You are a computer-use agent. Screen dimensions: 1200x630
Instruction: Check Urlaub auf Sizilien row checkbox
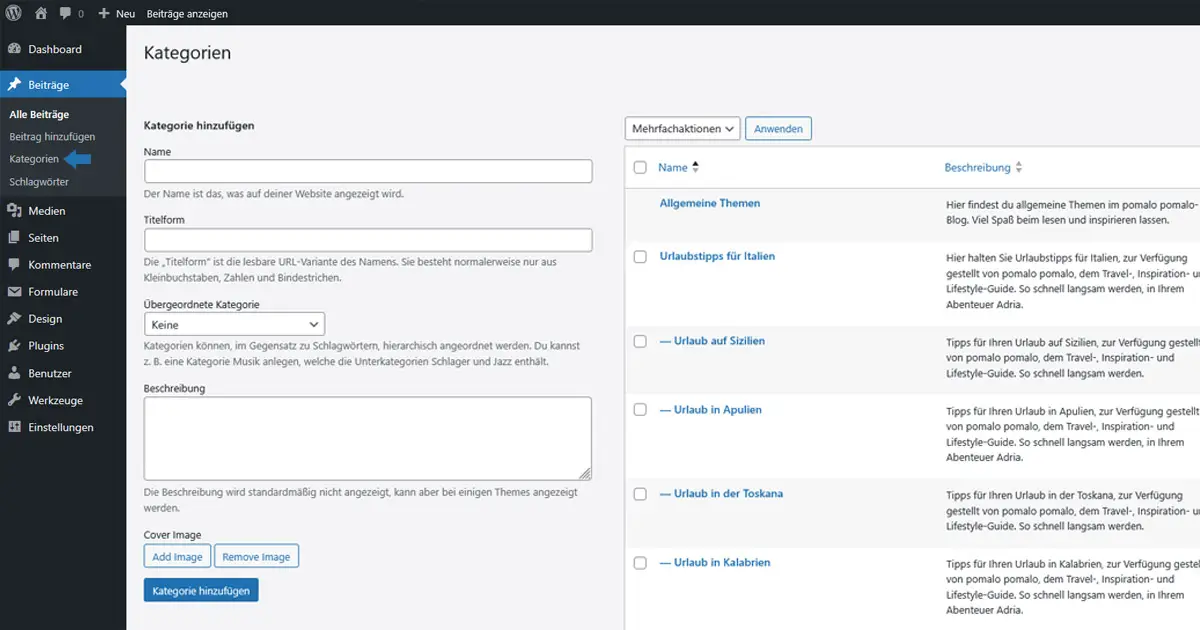click(640, 341)
